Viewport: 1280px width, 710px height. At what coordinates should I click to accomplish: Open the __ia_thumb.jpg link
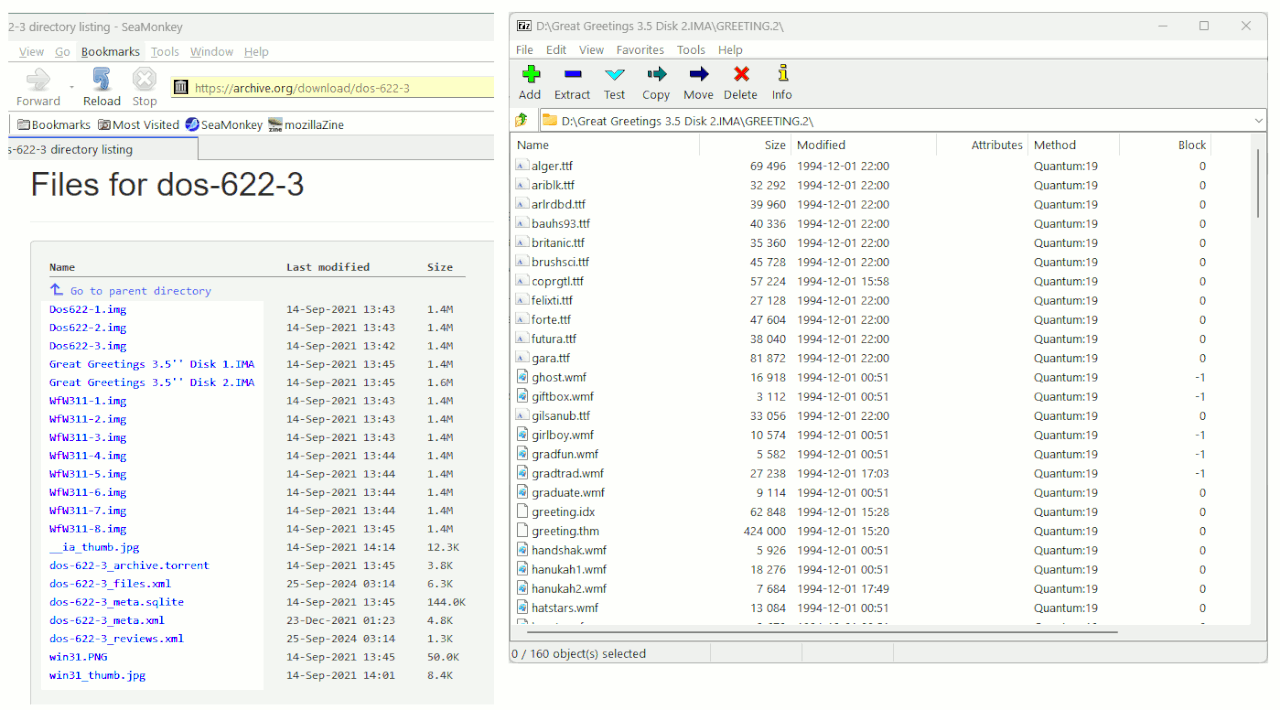tap(94, 547)
